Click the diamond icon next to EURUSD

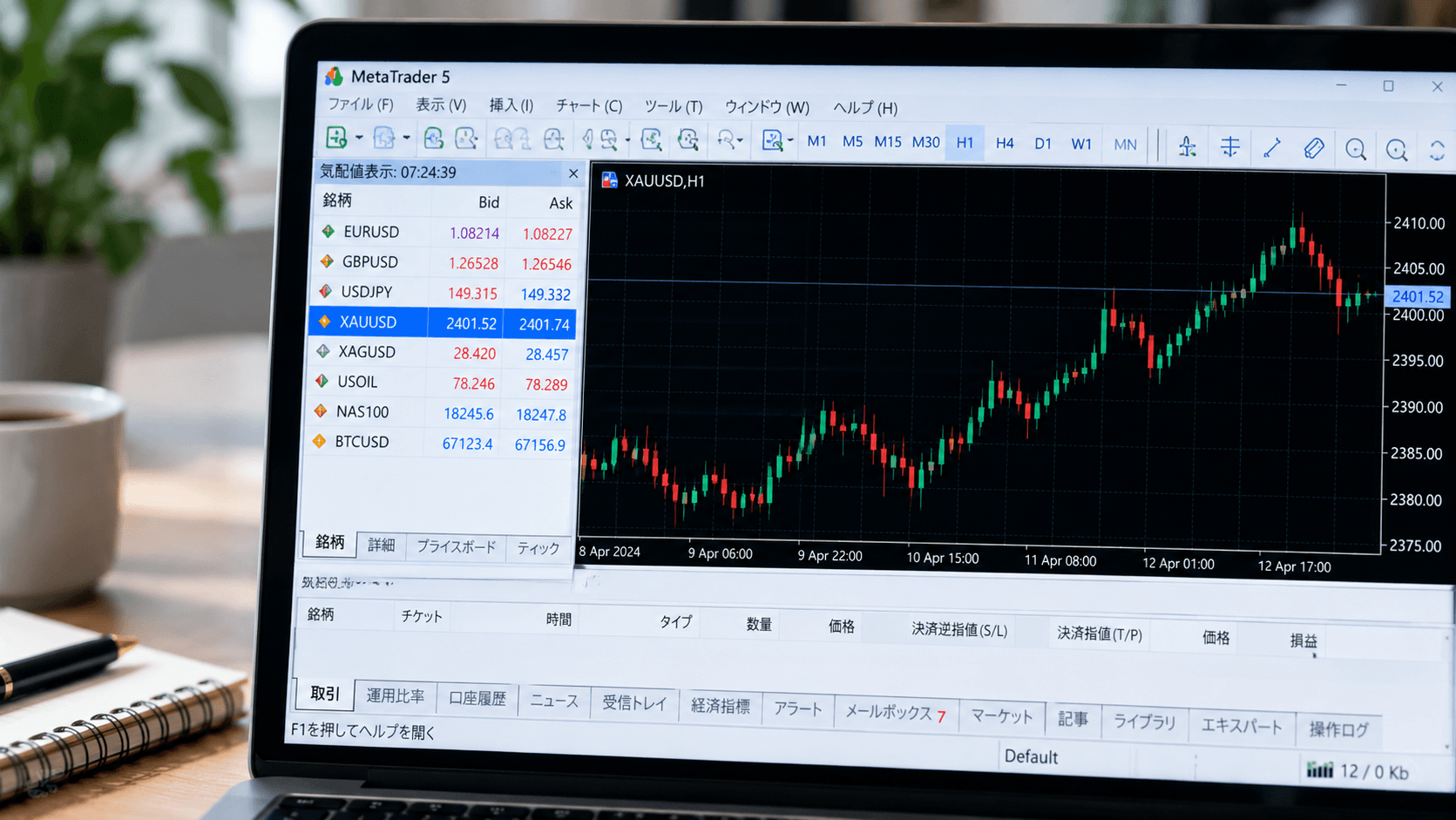coord(328,232)
